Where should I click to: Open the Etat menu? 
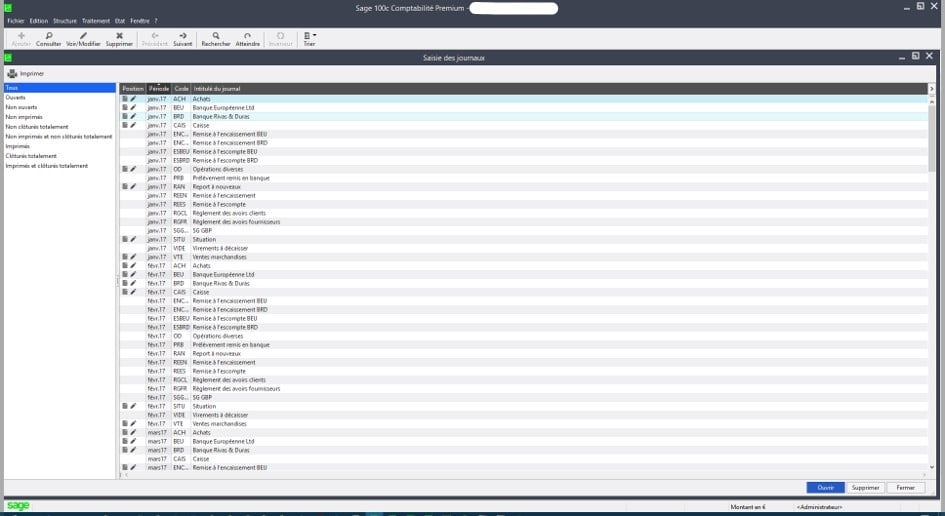[120, 21]
